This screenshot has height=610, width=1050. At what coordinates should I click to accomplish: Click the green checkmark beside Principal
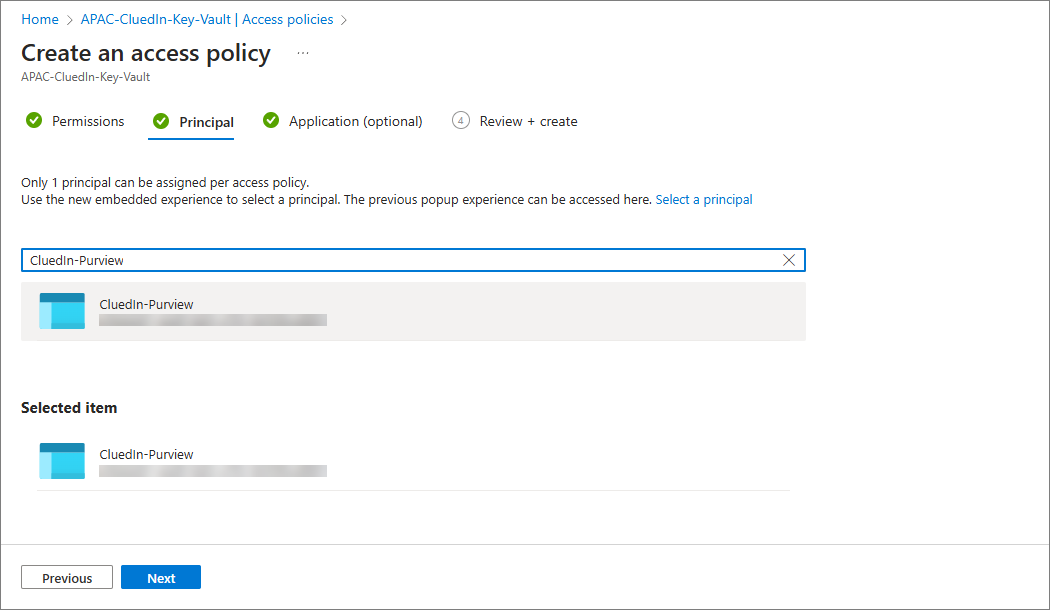click(161, 121)
